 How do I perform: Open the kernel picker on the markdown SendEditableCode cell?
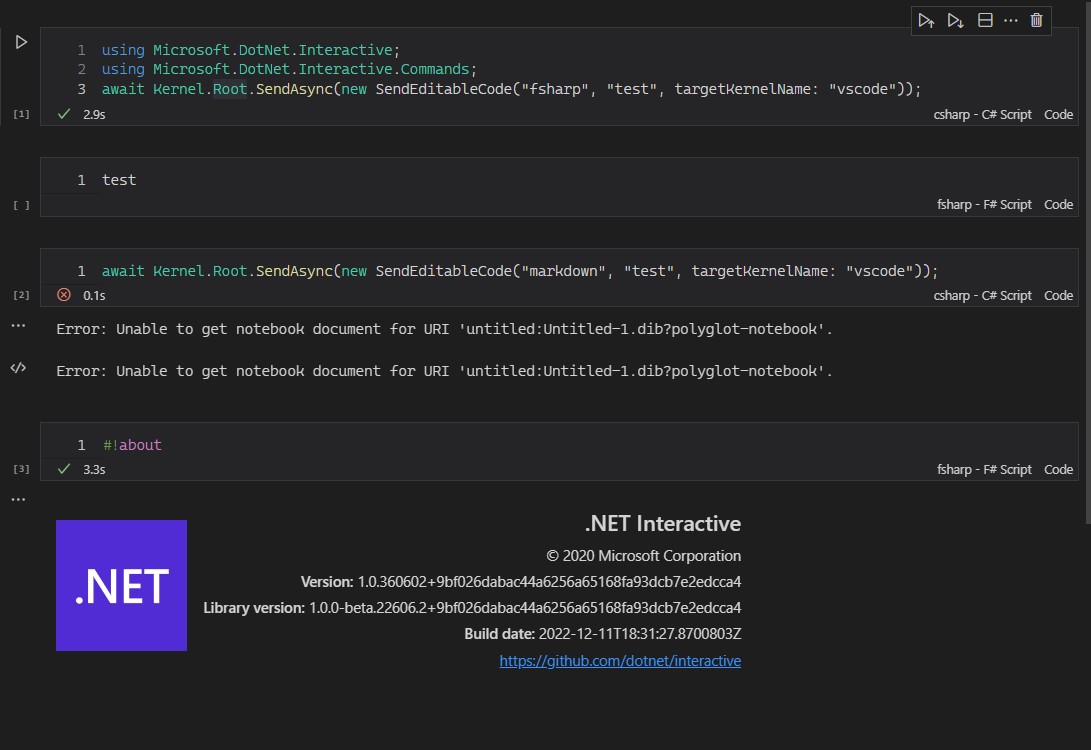[983, 295]
